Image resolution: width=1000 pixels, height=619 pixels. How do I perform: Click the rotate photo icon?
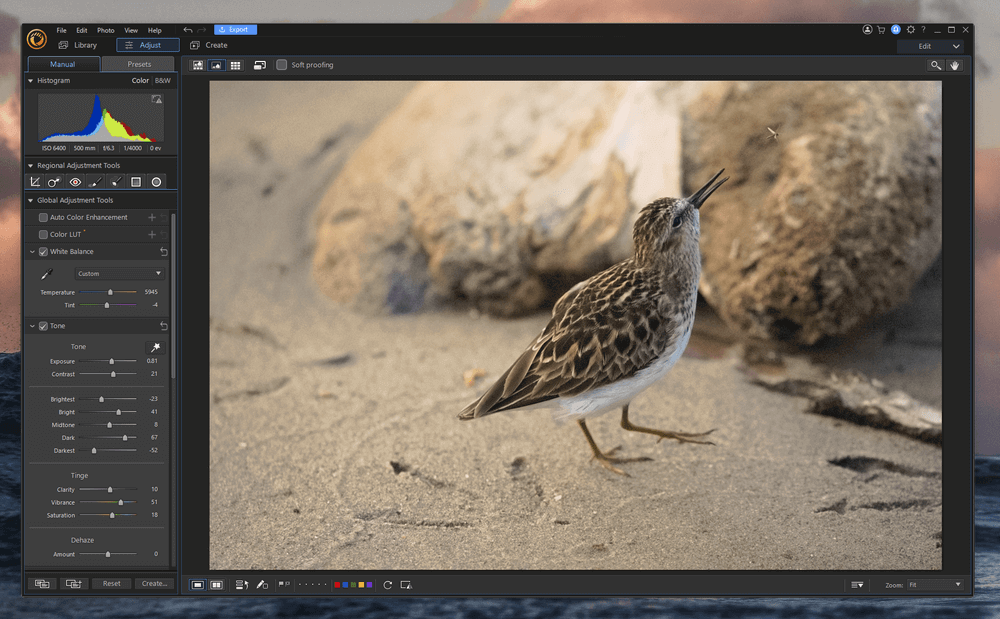click(x=387, y=584)
